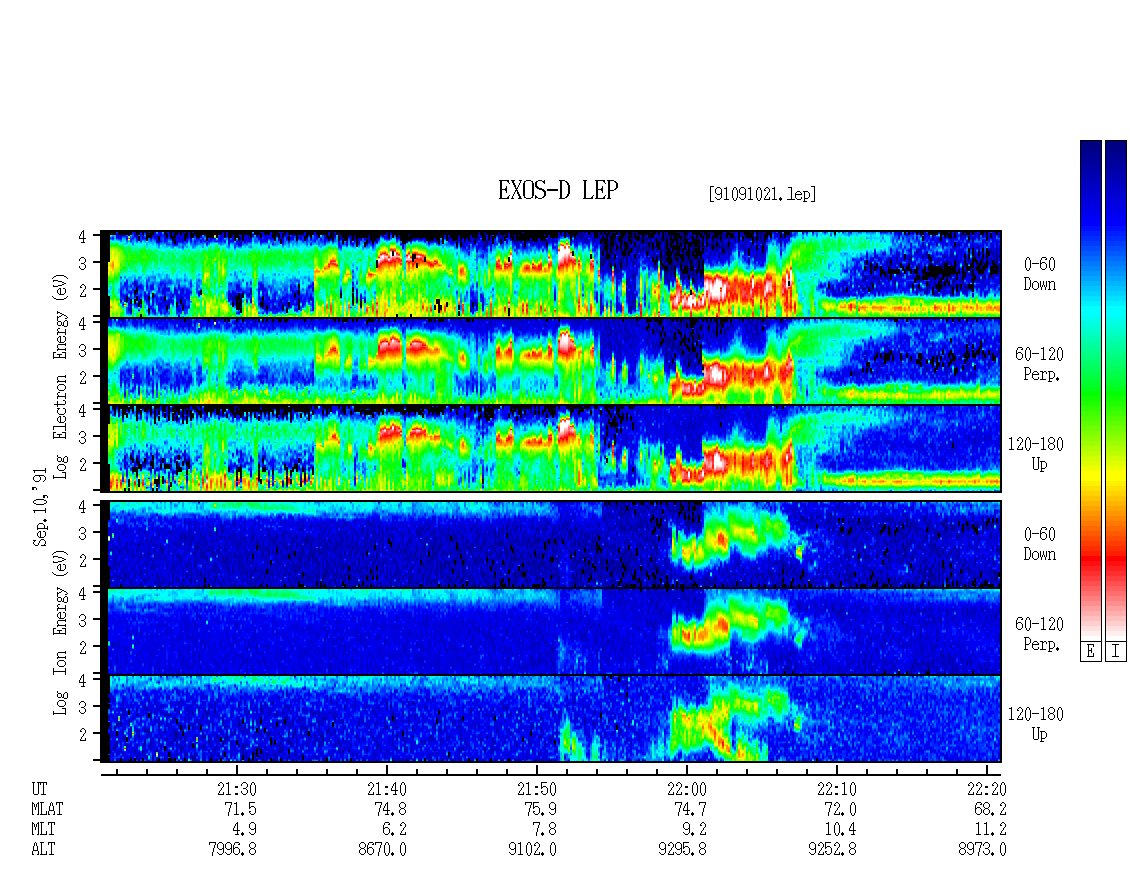Image resolution: width=1130 pixels, height=875 pixels.
Task: Click the ion 60-120 Perp. pitch angle label
Action: click(x=1039, y=634)
